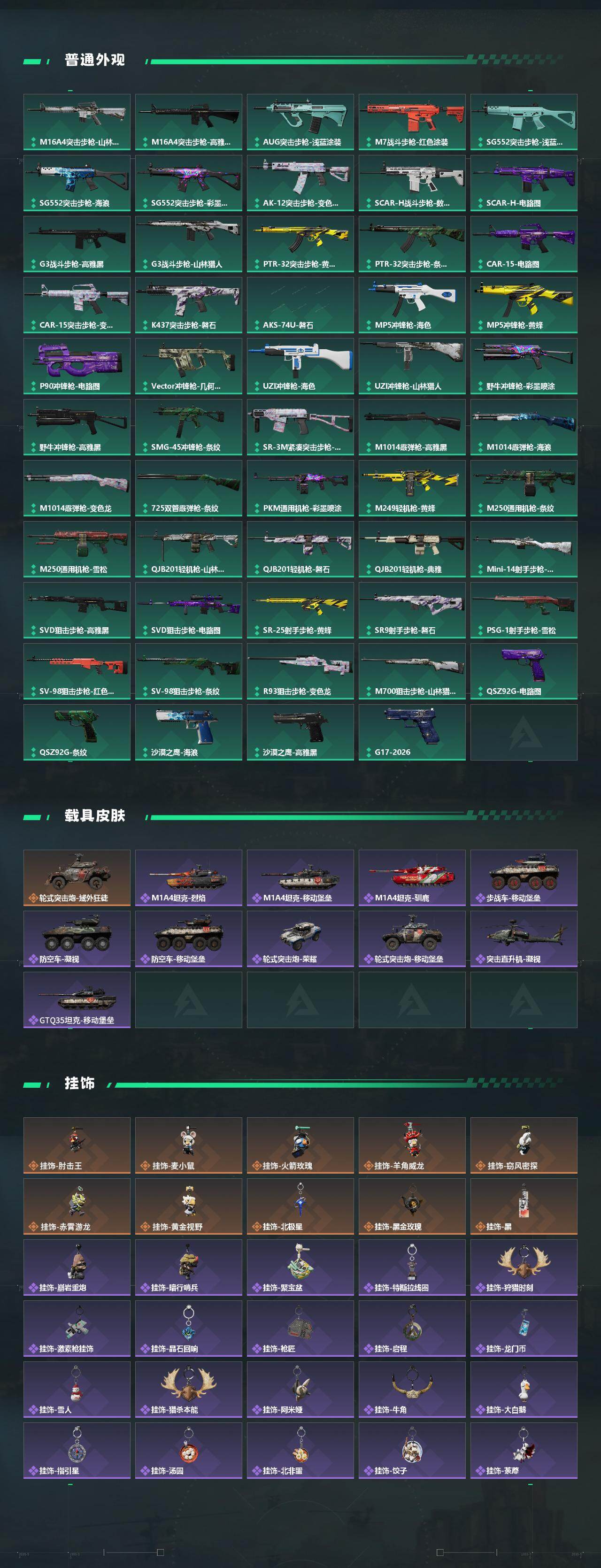The width and height of the screenshot is (601, 1568).
Task: Select the G17-2026 pistol skin
Action: pyautogui.click(x=412, y=732)
